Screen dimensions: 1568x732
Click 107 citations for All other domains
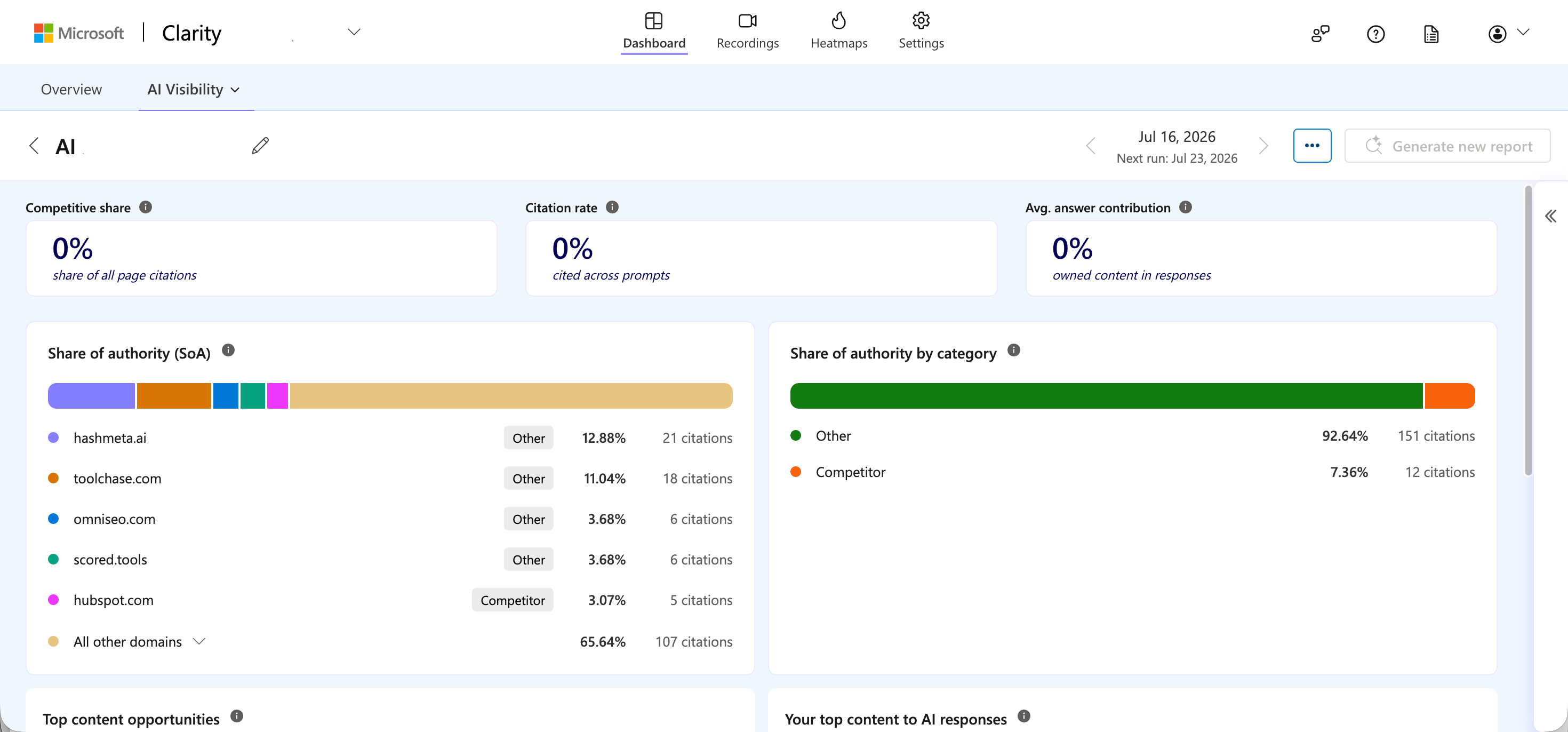coord(694,642)
